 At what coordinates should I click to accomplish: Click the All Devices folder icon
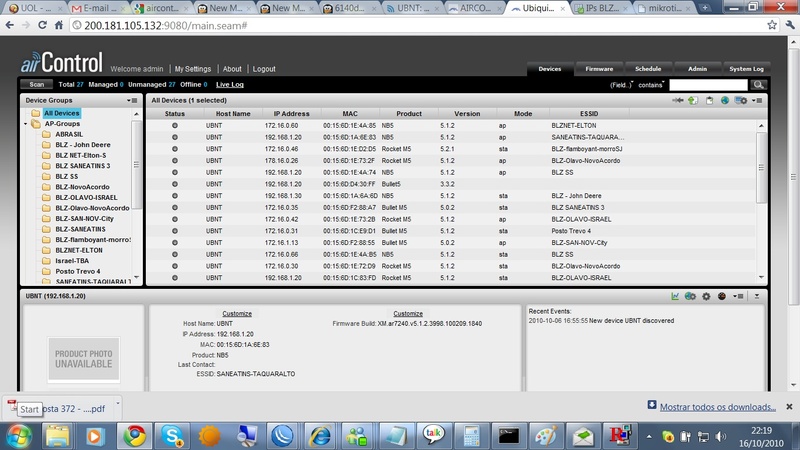[36, 113]
